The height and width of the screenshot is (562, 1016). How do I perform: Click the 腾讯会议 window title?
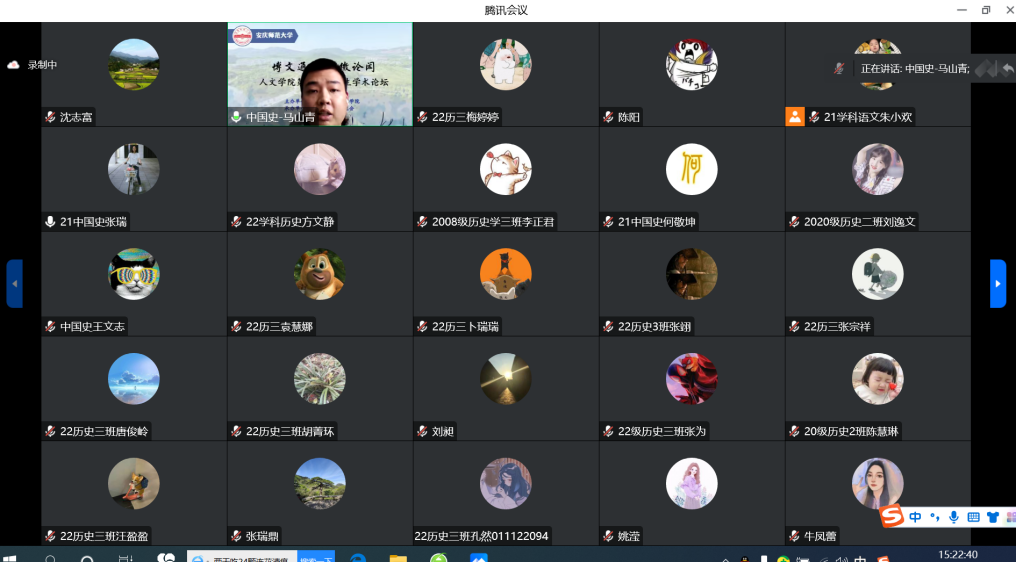click(x=506, y=10)
